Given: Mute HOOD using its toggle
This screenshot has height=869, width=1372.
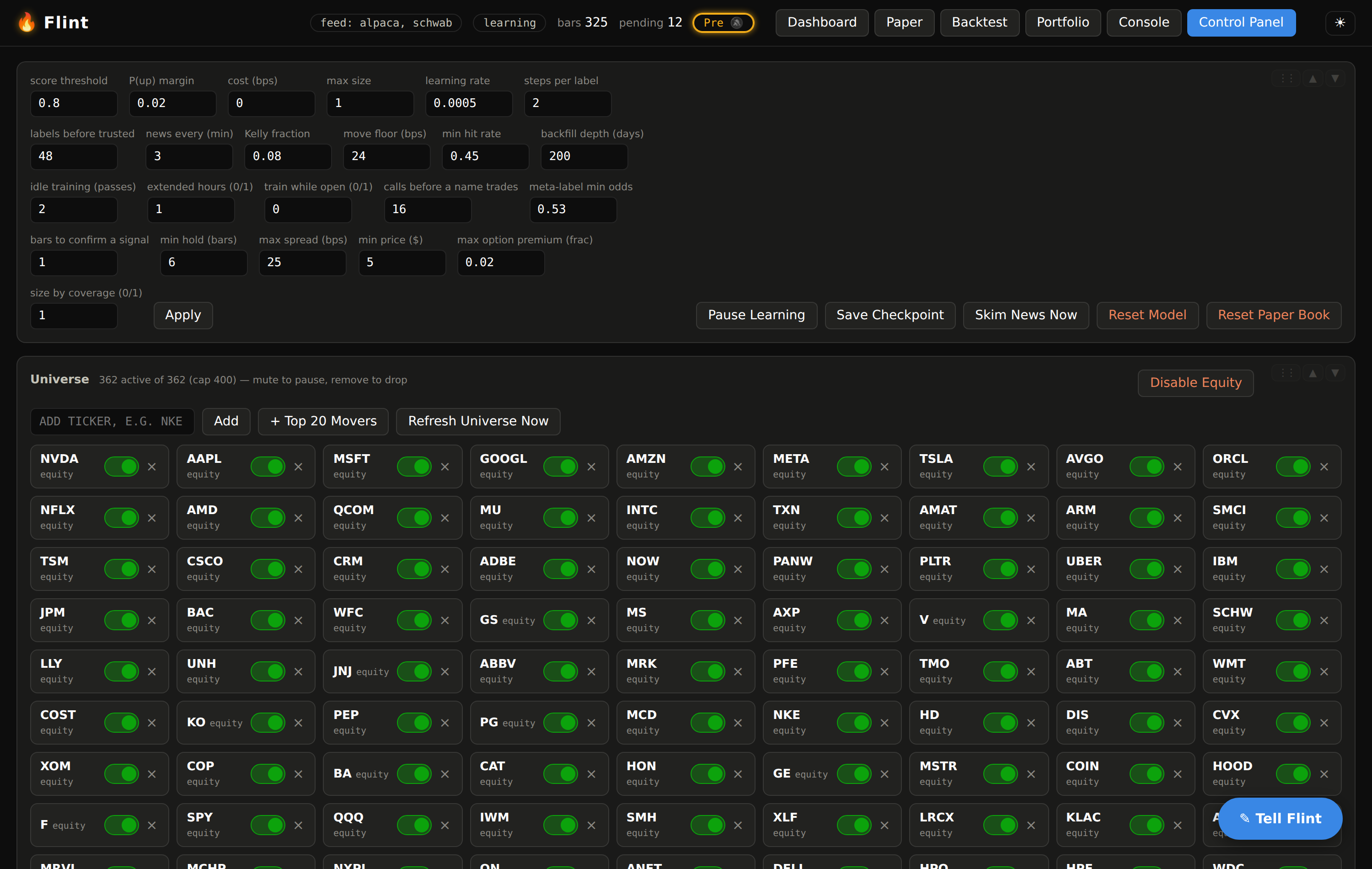Looking at the screenshot, I should coord(1293,774).
